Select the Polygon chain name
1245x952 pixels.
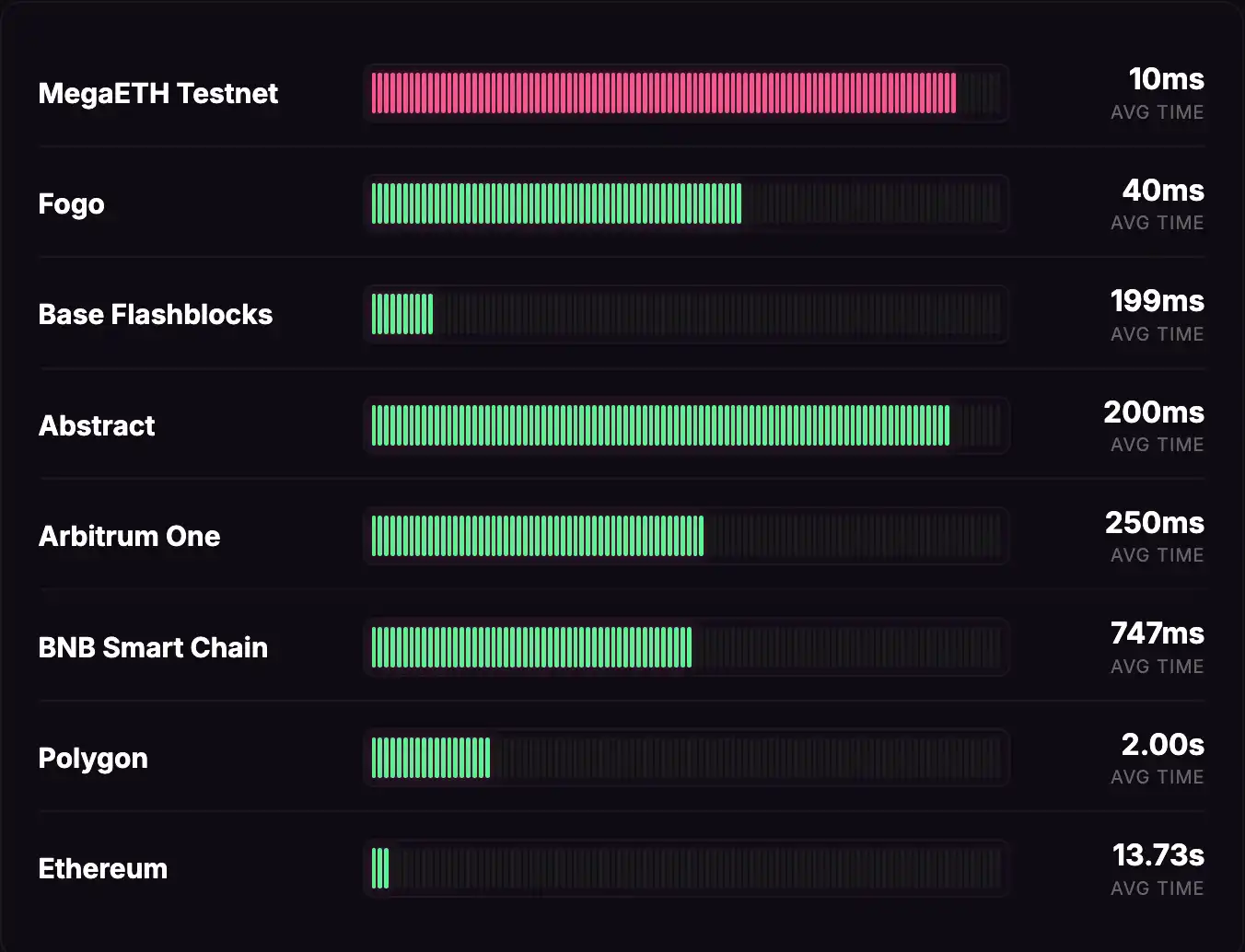pos(93,758)
